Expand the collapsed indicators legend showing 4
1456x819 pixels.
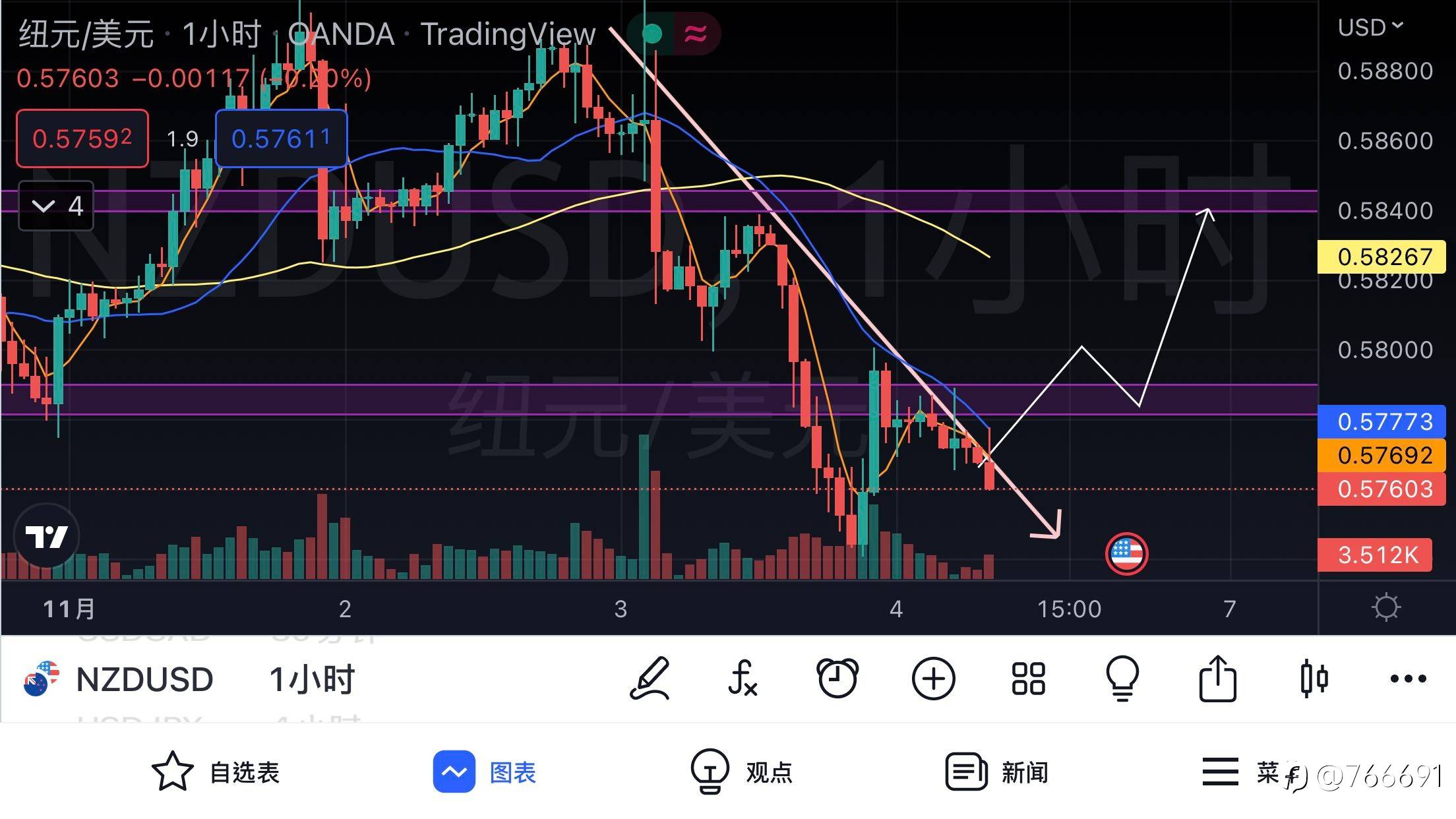point(56,206)
